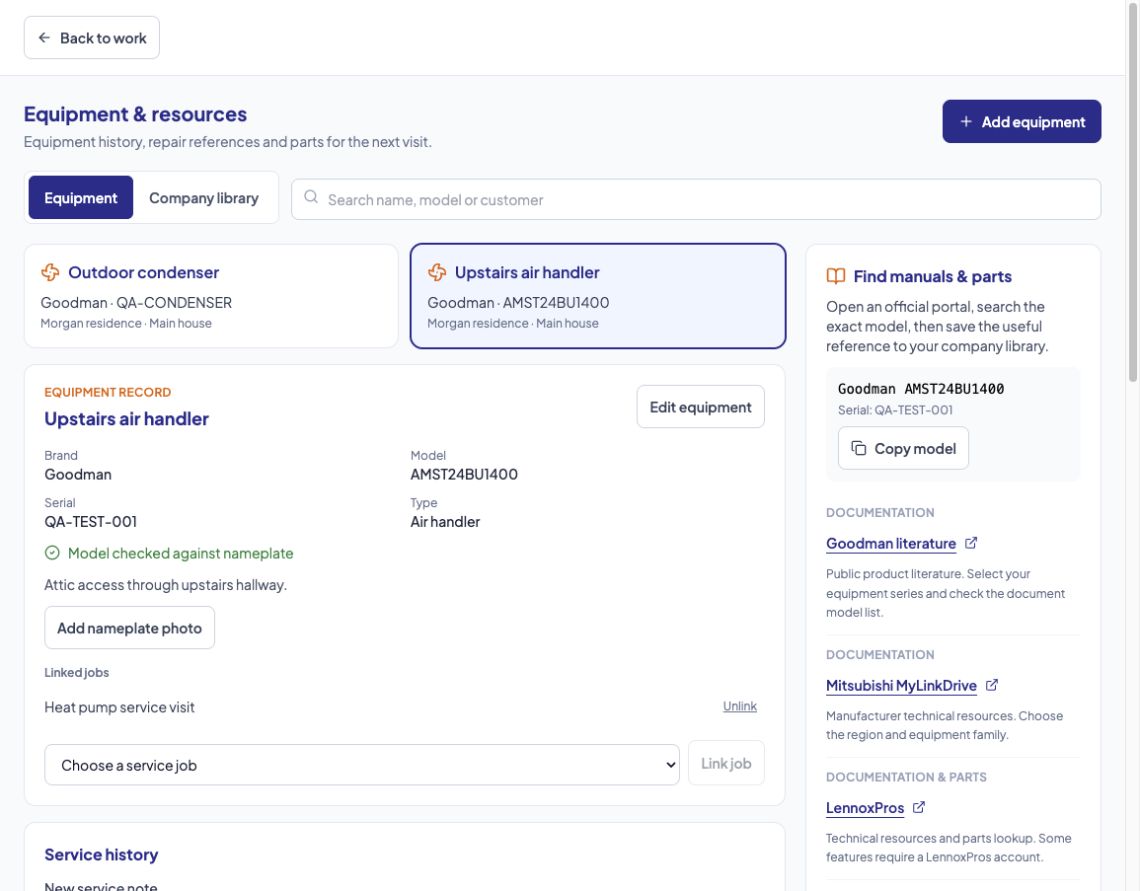The height and width of the screenshot is (891, 1140).
Task: Click Serial: QA-TEST-001 text in manuals panel
Action: point(895,410)
